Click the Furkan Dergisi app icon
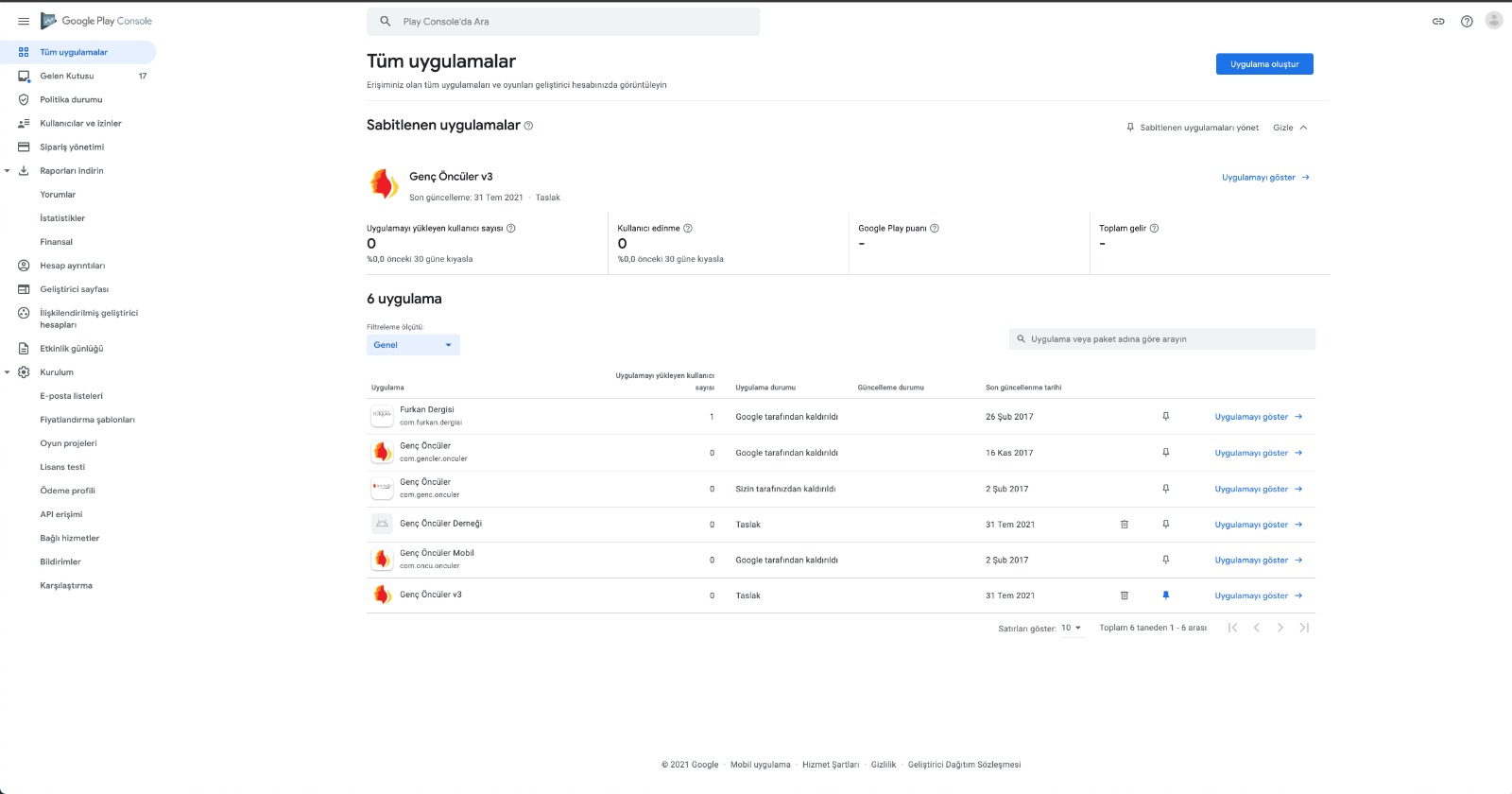This screenshot has height=794, width=1512. [382, 416]
